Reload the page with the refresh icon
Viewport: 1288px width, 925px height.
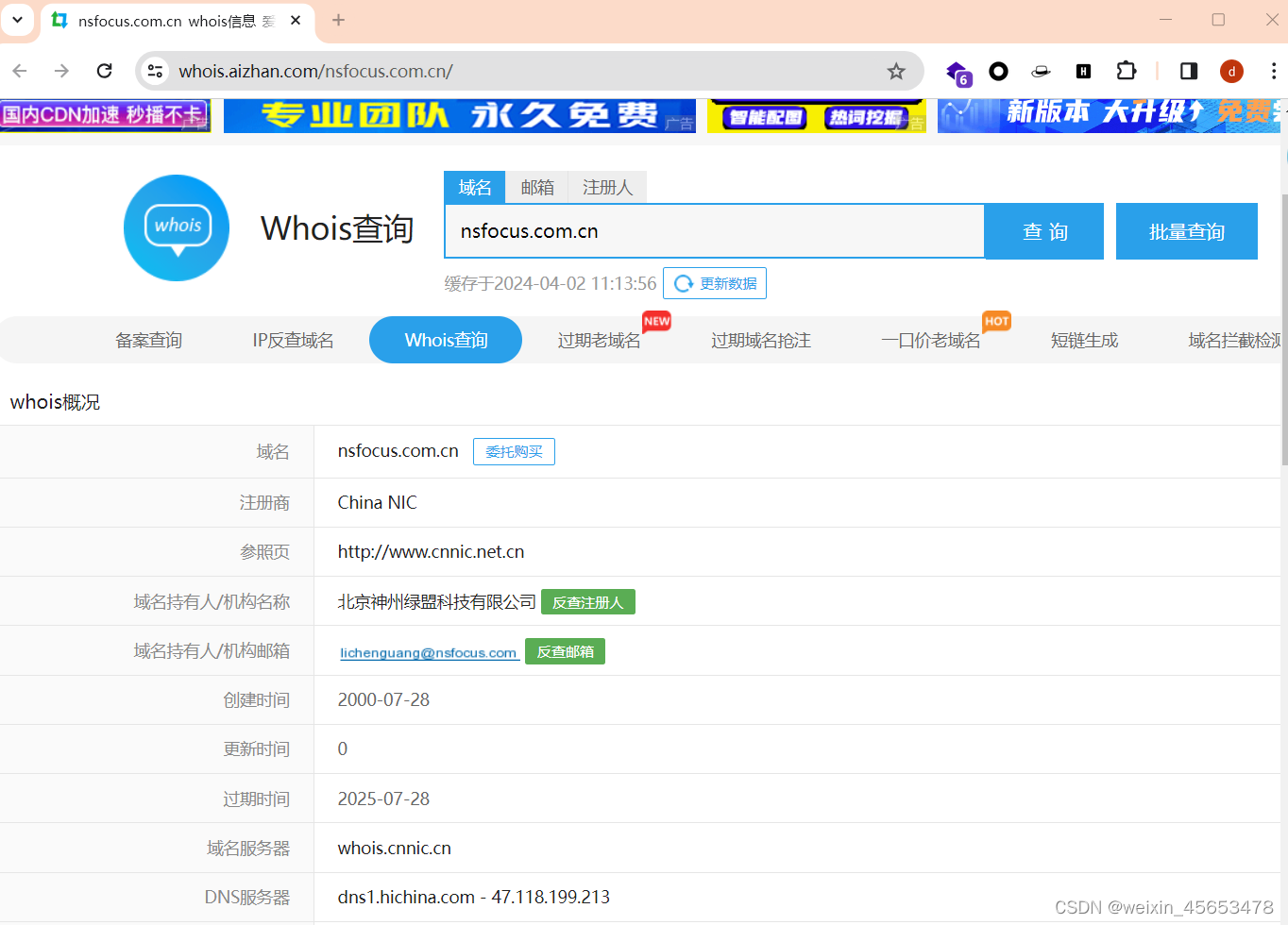105,71
